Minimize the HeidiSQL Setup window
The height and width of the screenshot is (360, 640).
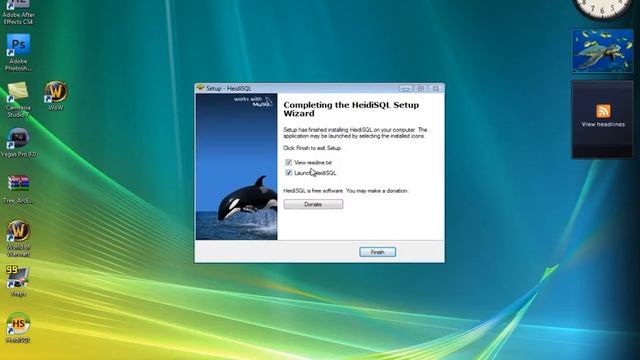[406, 88]
